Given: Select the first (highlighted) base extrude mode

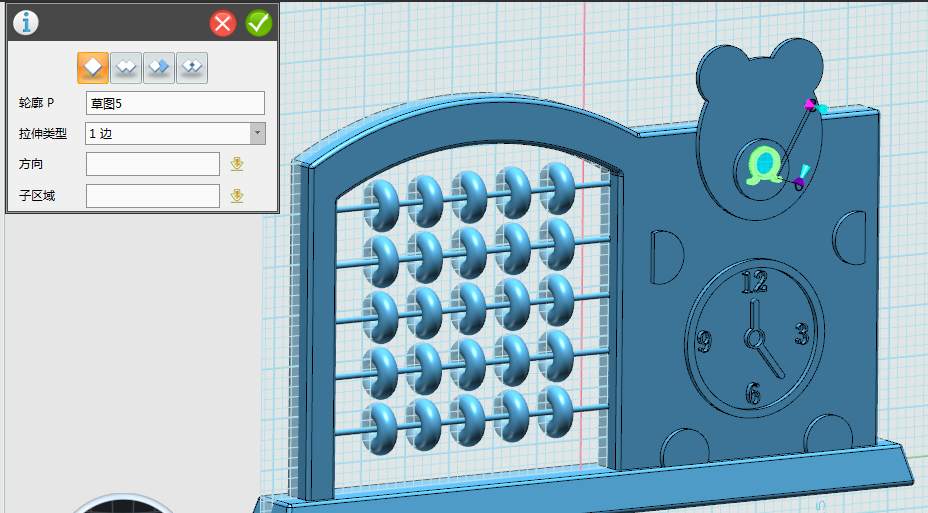Looking at the screenshot, I should tap(93, 67).
